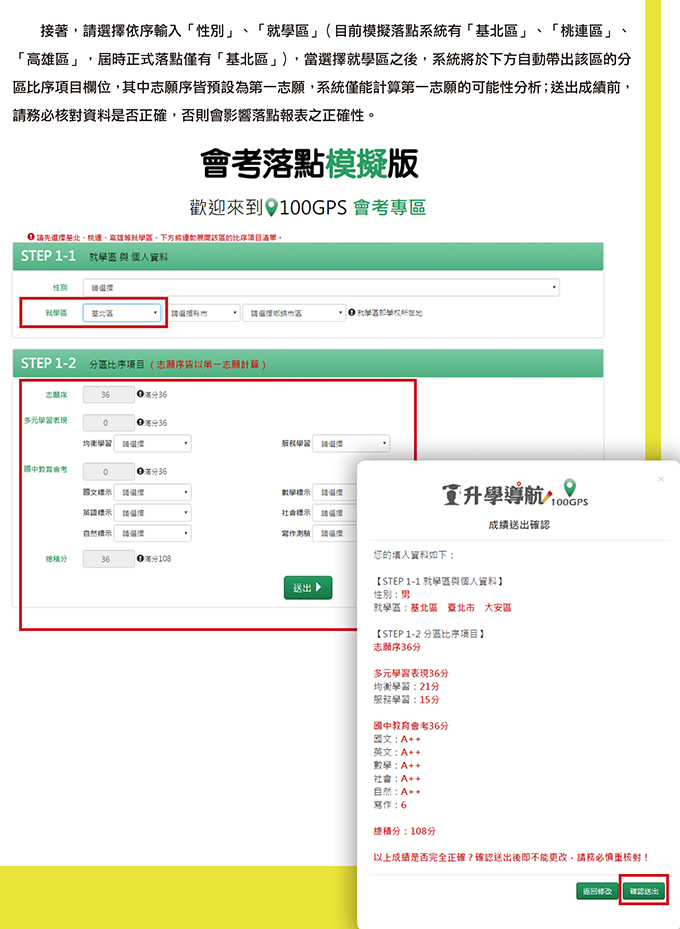Select the 國文標示 dropdown
The height and width of the screenshot is (929, 680).
153,492
